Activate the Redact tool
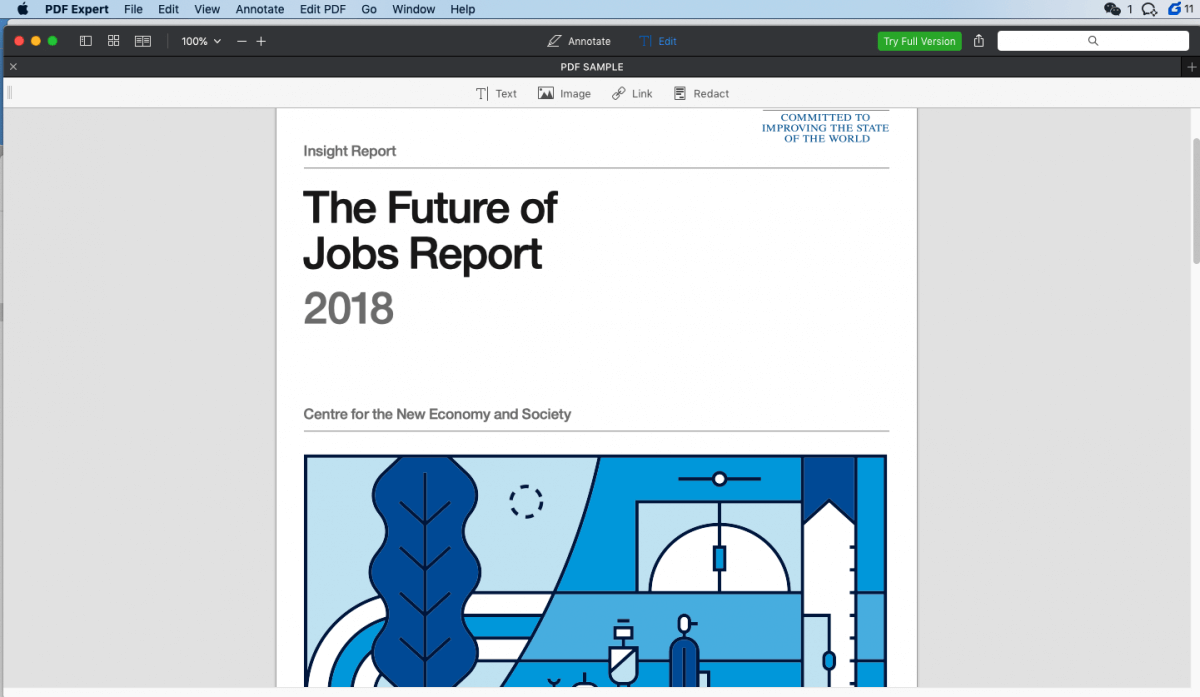The width and height of the screenshot is (1200, 697). (x=701, y=93)
